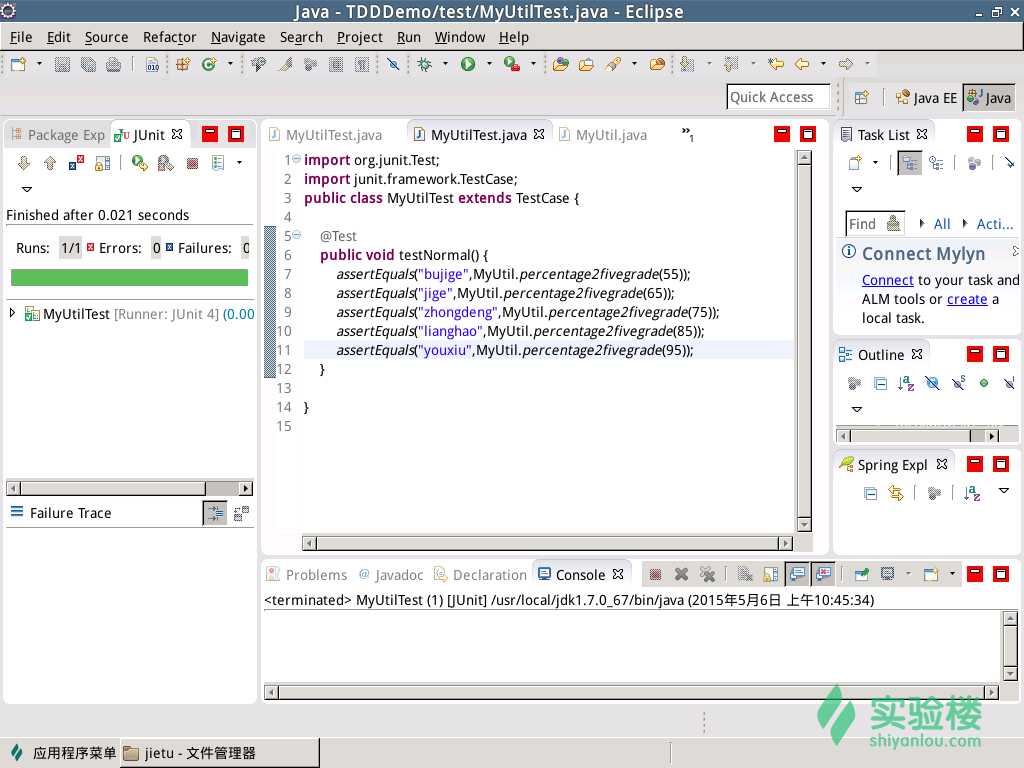Click the Java perspective button
Viewport: 1024px width, 768px height.
[989, 98]
